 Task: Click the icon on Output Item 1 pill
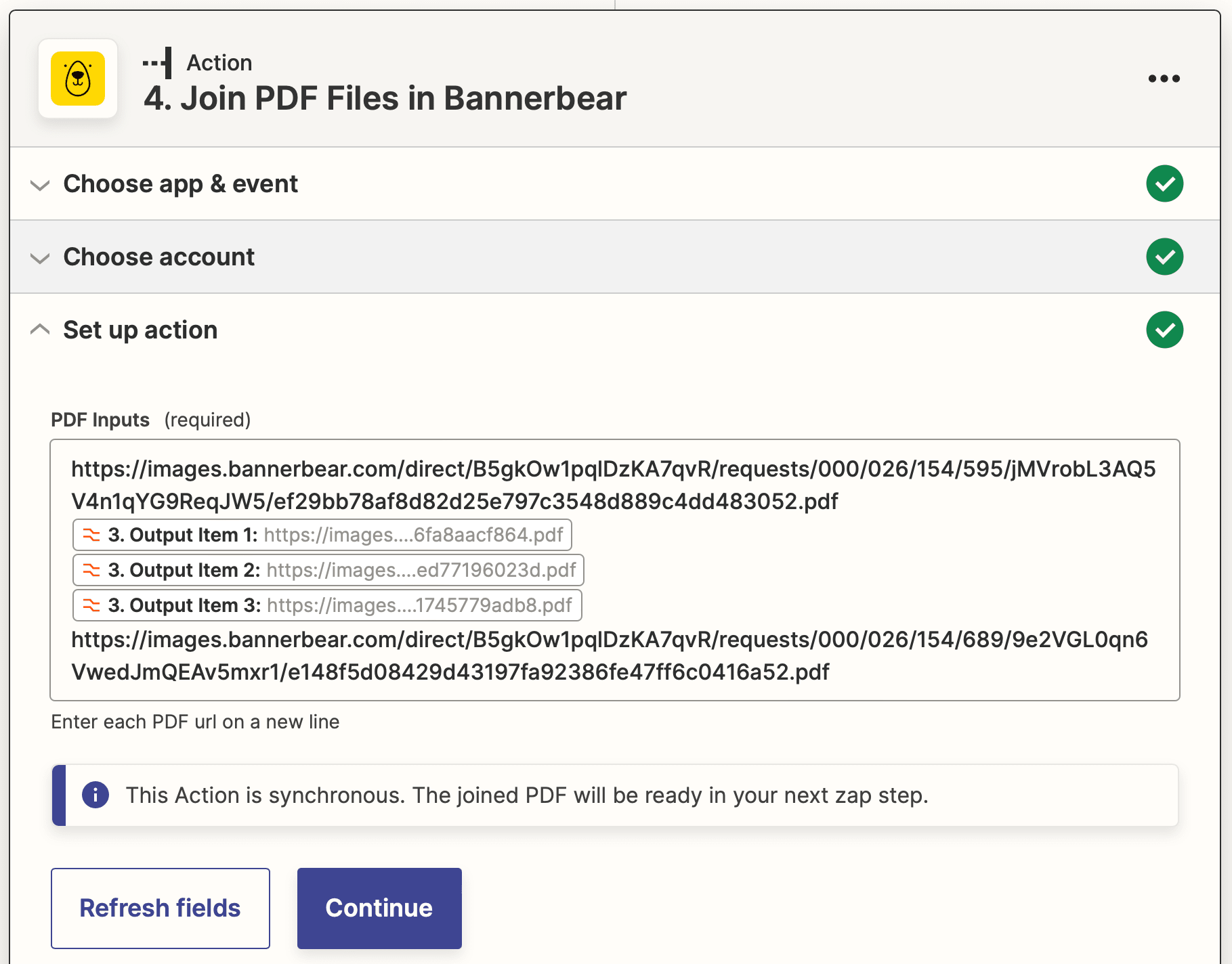pos(91,535)
